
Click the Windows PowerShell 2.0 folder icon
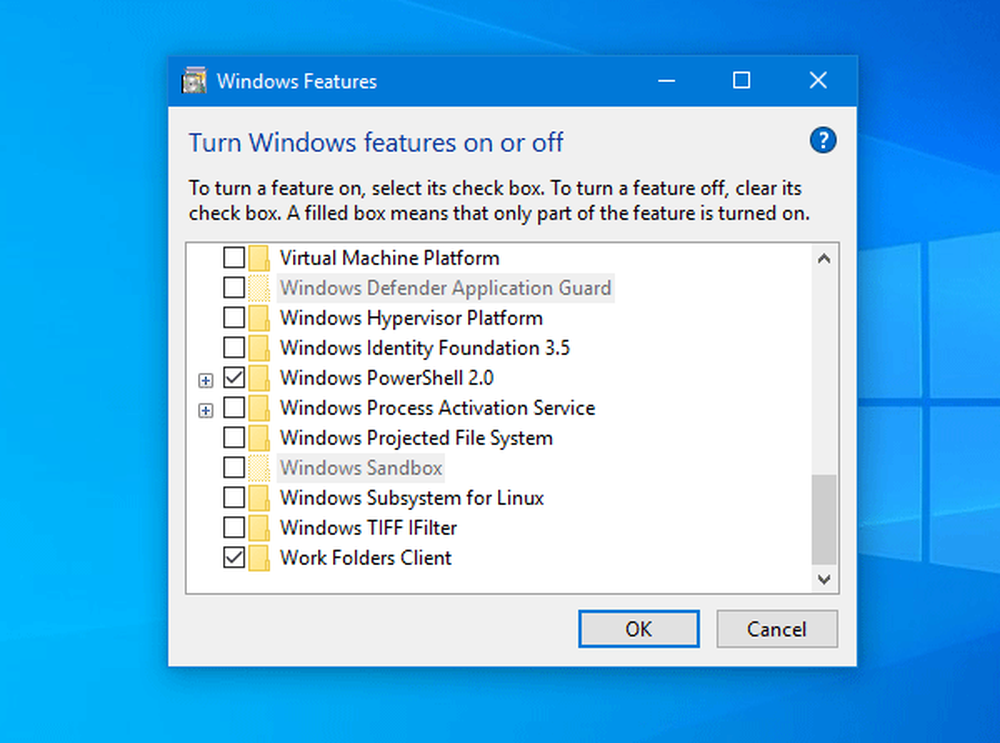pyautogui.click(x=258, y=378)
